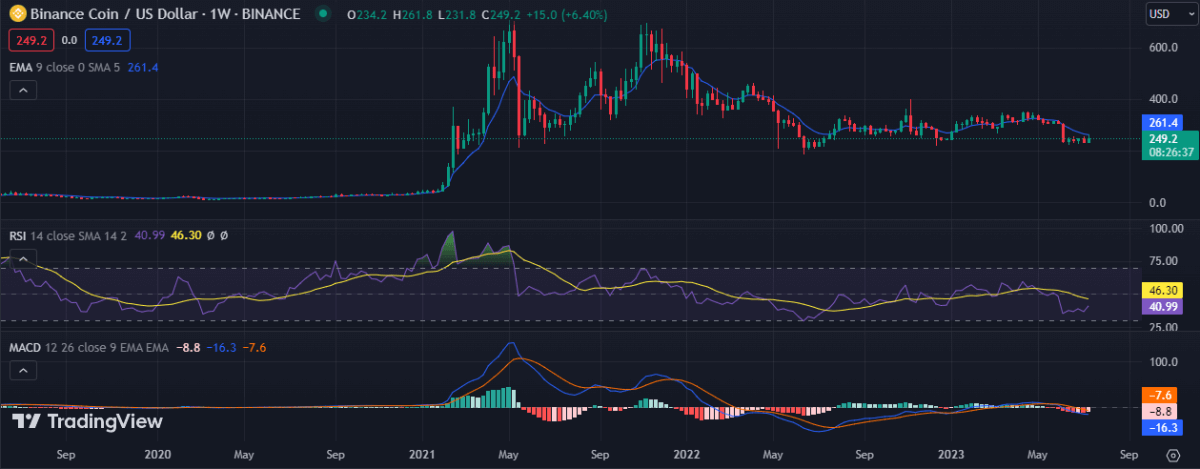Click the high value H261.8

414,14
